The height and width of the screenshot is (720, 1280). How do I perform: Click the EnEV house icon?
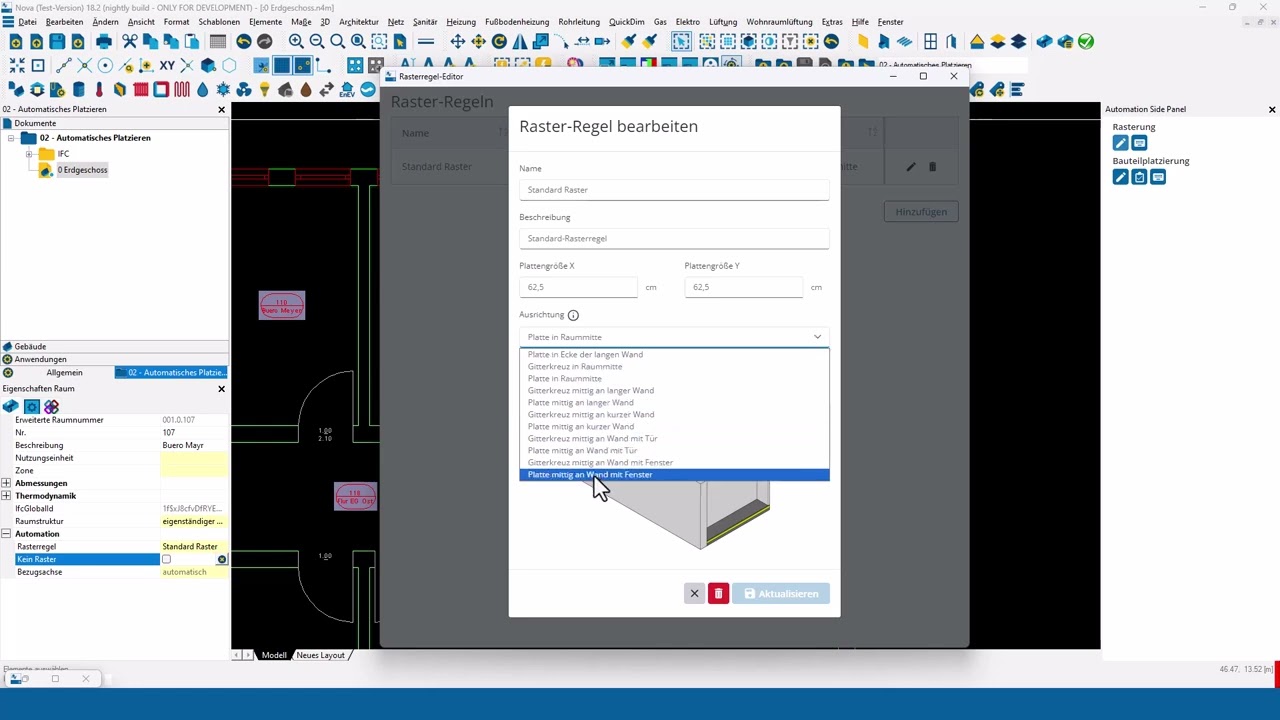(347, 90)
